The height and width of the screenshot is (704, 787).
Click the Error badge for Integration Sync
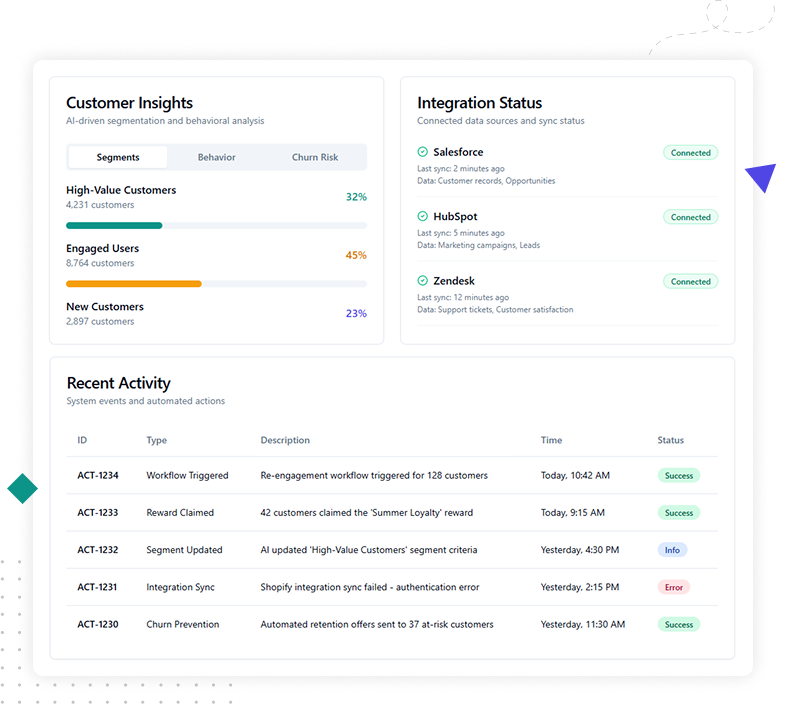pos(673,587)
